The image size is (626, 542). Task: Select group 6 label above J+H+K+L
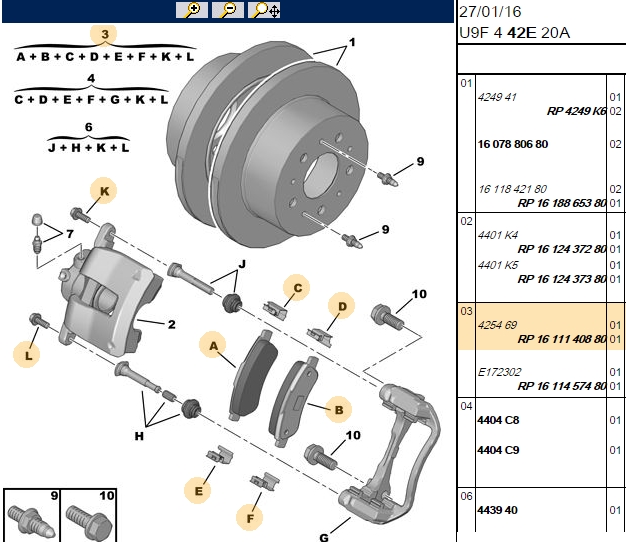coord(89,127)
